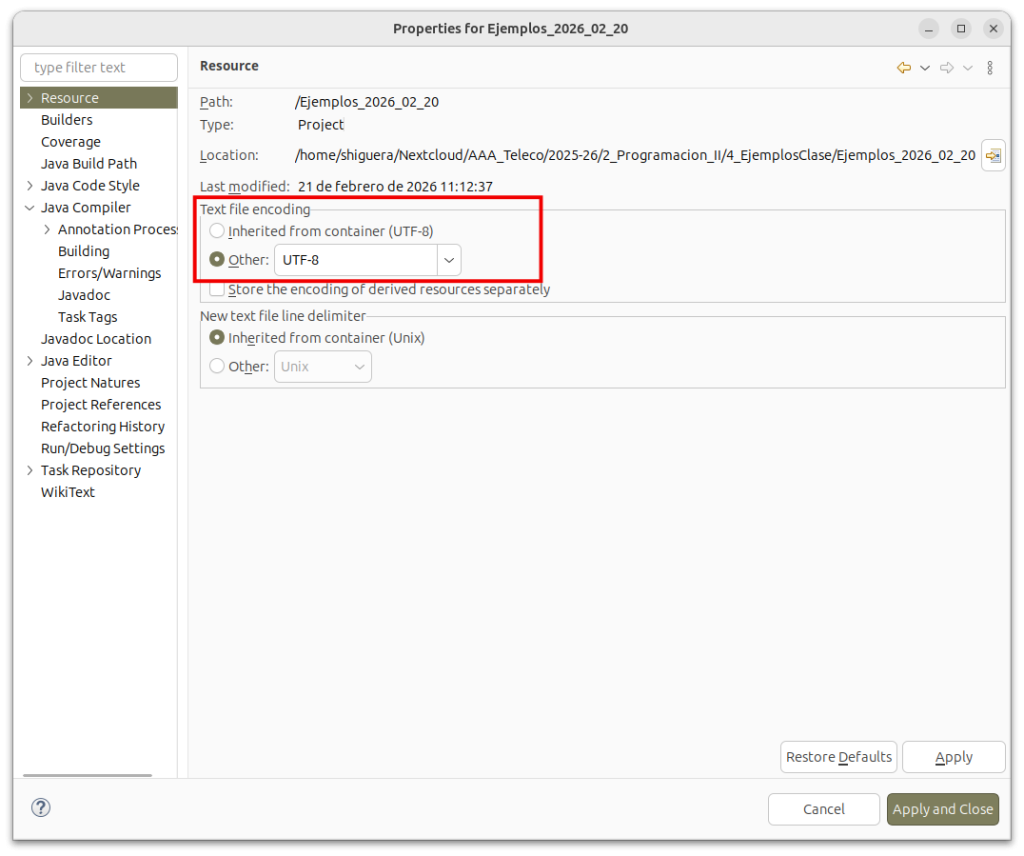Select Inherited from container (UTF-8) radio

217,231
